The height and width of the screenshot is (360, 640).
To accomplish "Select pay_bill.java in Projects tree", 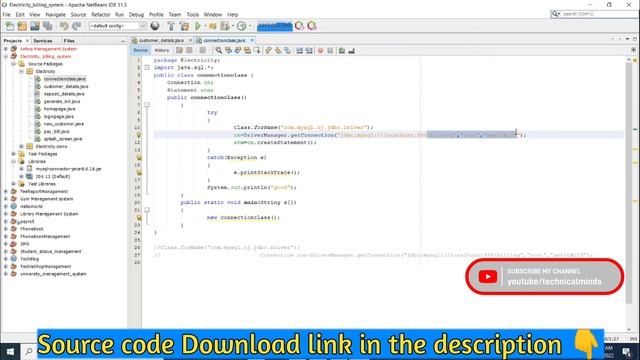I will point(56,131).
